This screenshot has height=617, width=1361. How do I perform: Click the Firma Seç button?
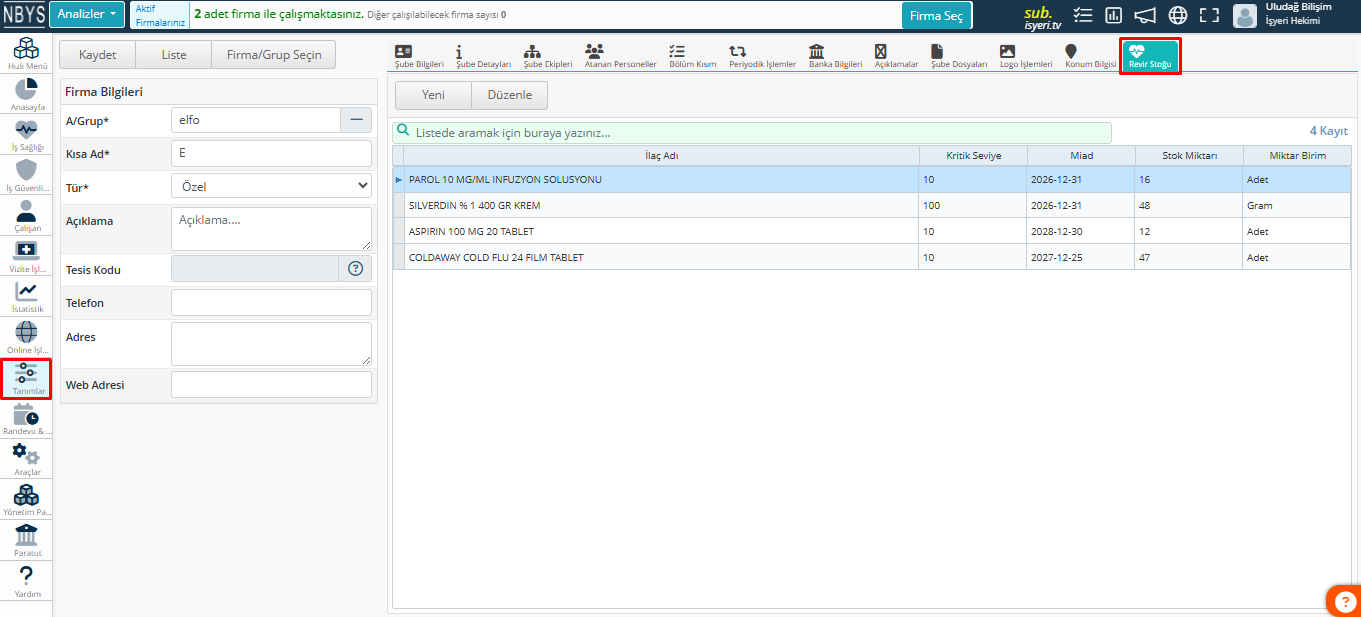tap(936, 15)
